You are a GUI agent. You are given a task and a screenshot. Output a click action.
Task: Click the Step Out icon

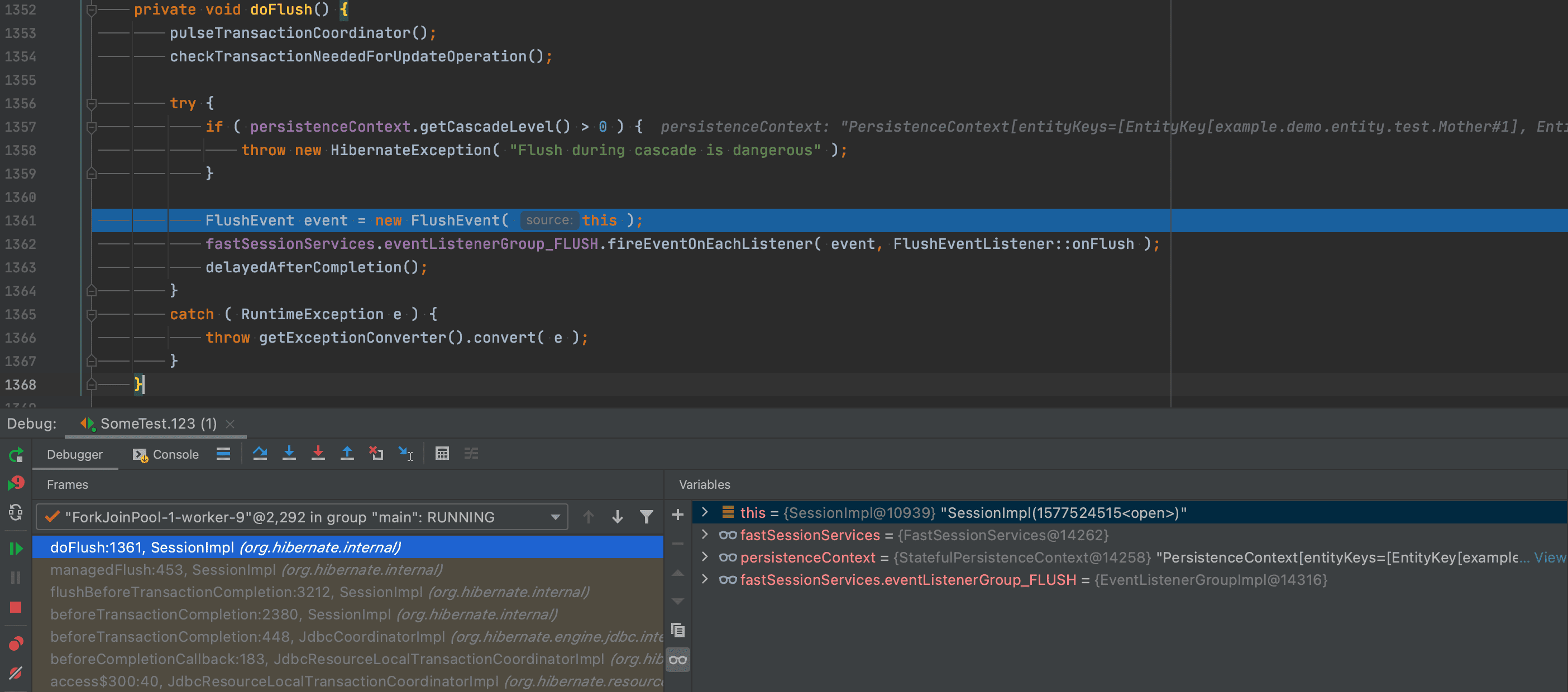347,454
